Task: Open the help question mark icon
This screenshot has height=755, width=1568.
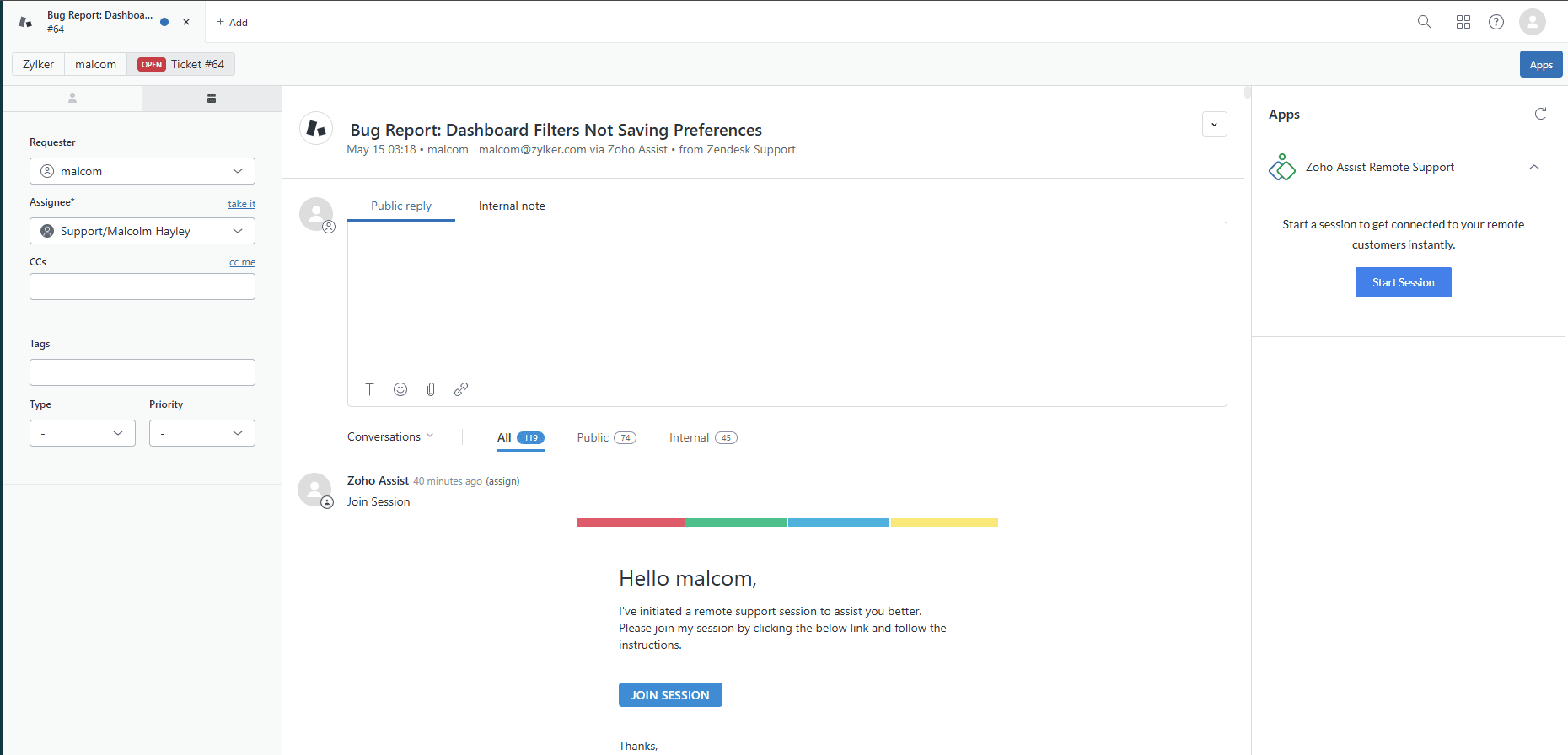Action: coord(1496,22)
